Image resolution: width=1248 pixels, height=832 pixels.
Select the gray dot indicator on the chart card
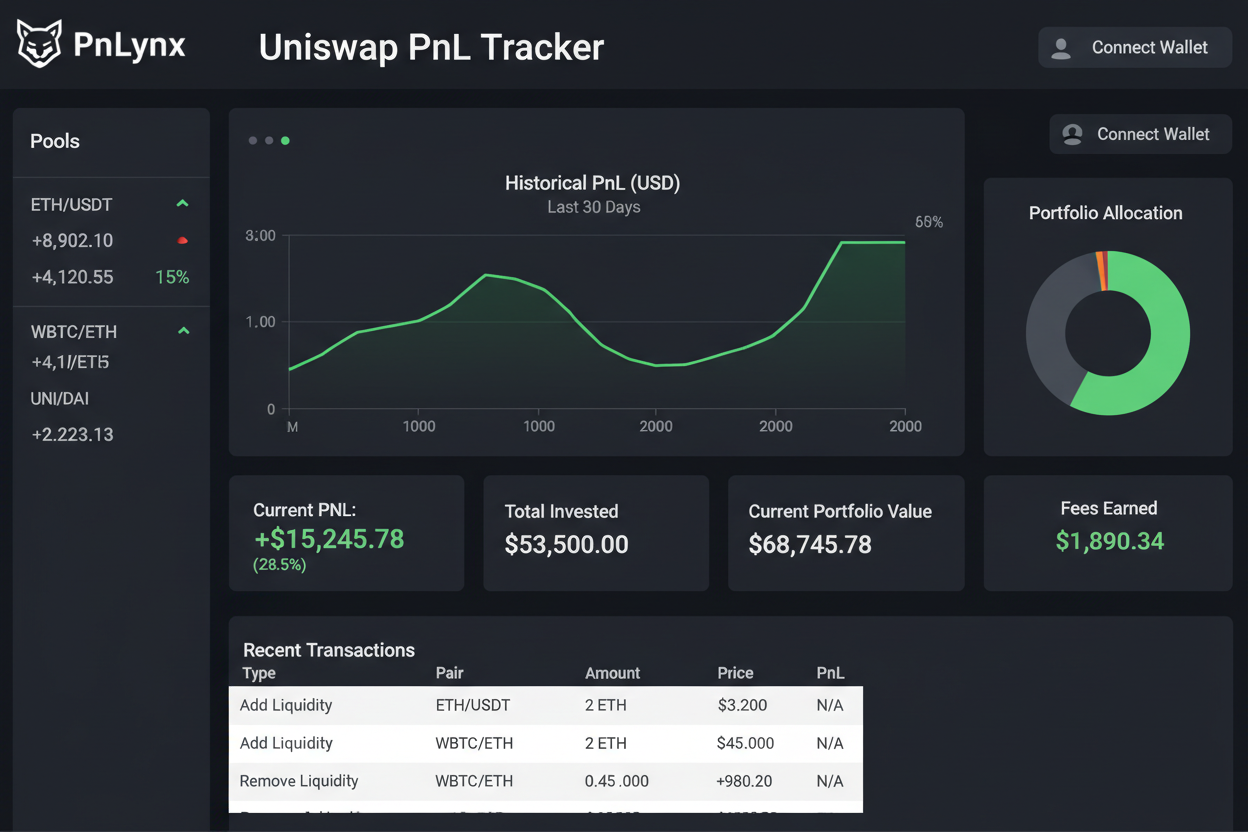(253, 140)
